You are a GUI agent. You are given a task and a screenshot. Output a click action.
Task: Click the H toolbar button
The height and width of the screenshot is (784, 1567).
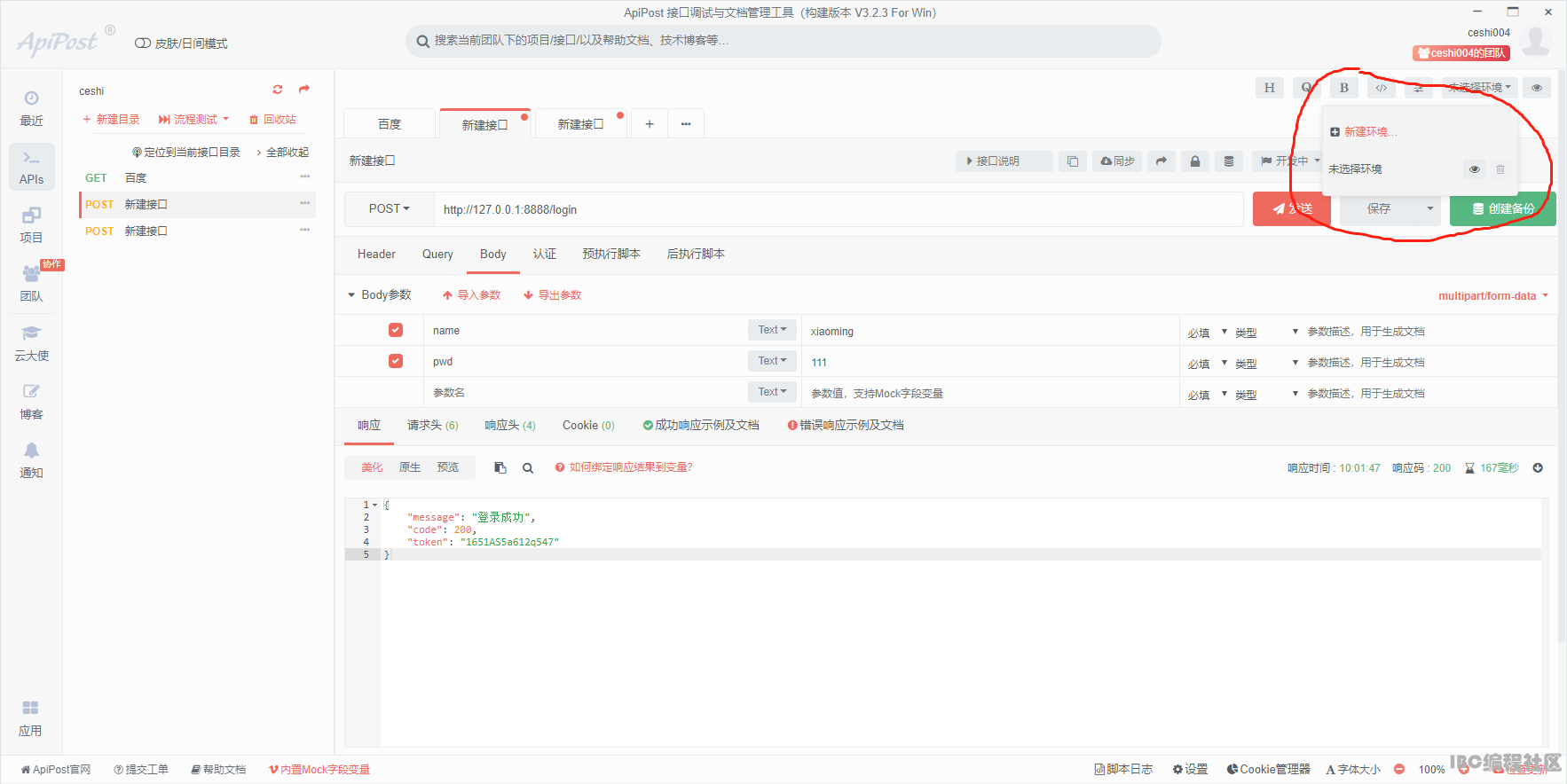1269,88
